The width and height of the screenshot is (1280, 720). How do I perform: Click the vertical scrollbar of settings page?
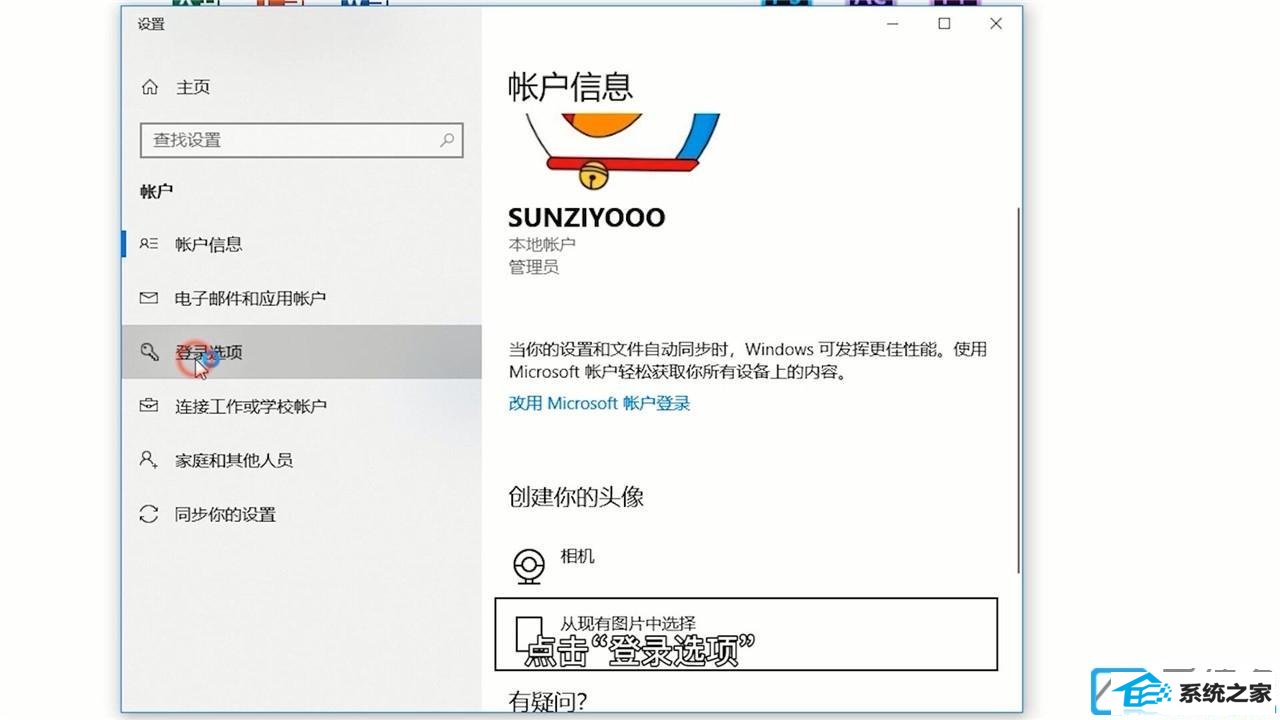[x=1018, y=390]
